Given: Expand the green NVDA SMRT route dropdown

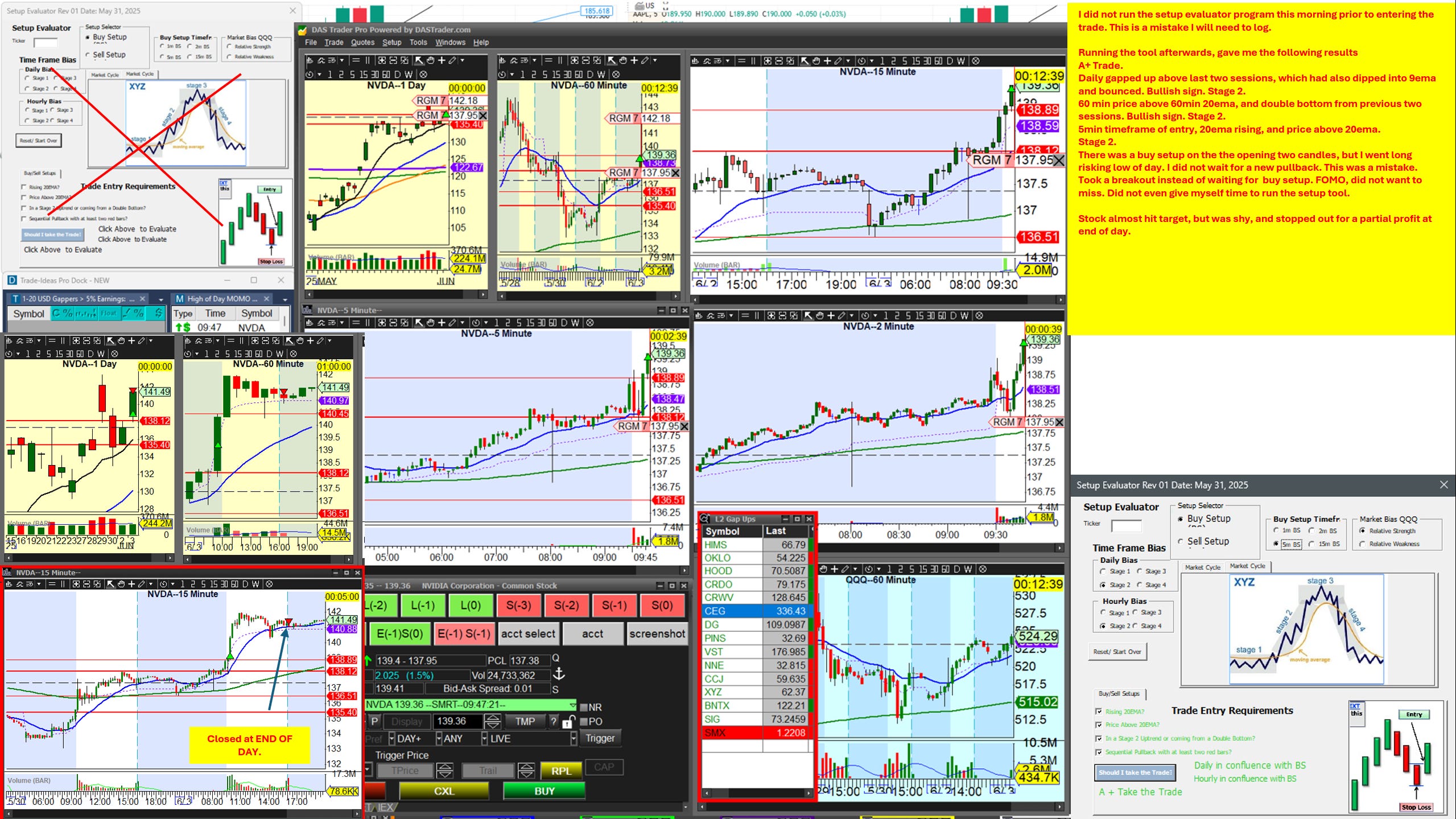Looking at the screenshot, I should [x=572, y=706].
